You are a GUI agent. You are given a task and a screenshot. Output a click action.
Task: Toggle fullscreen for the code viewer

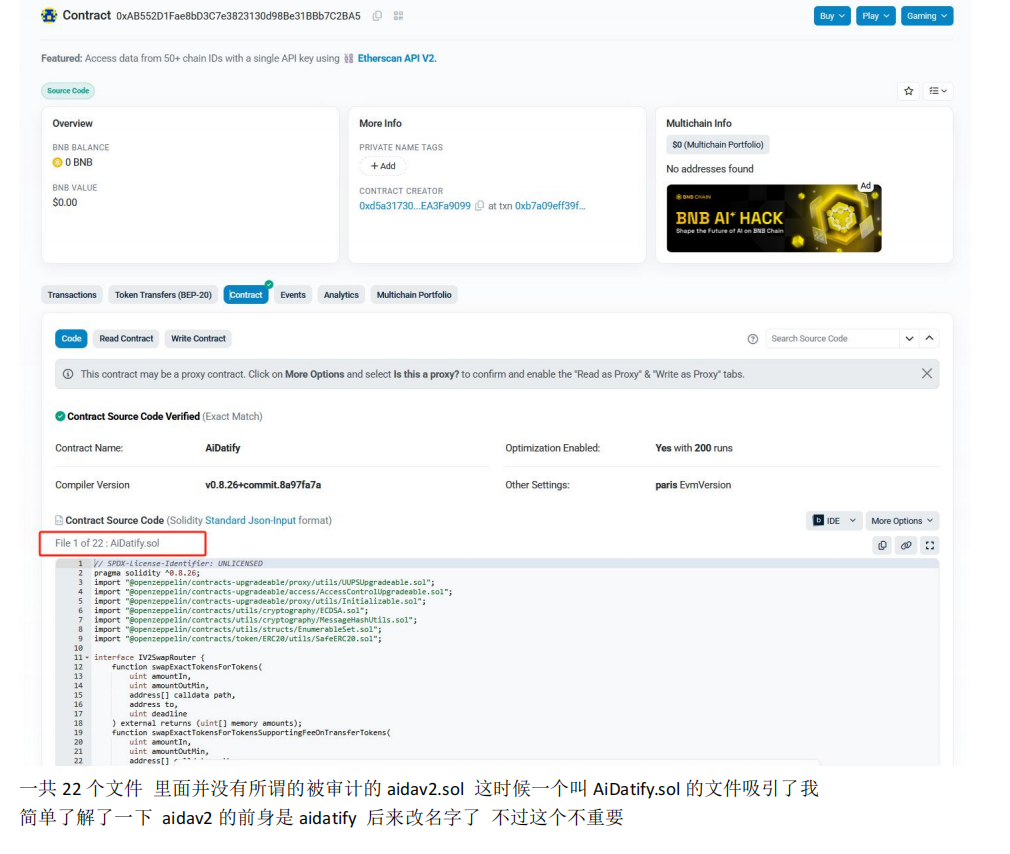tap(930, 545)
